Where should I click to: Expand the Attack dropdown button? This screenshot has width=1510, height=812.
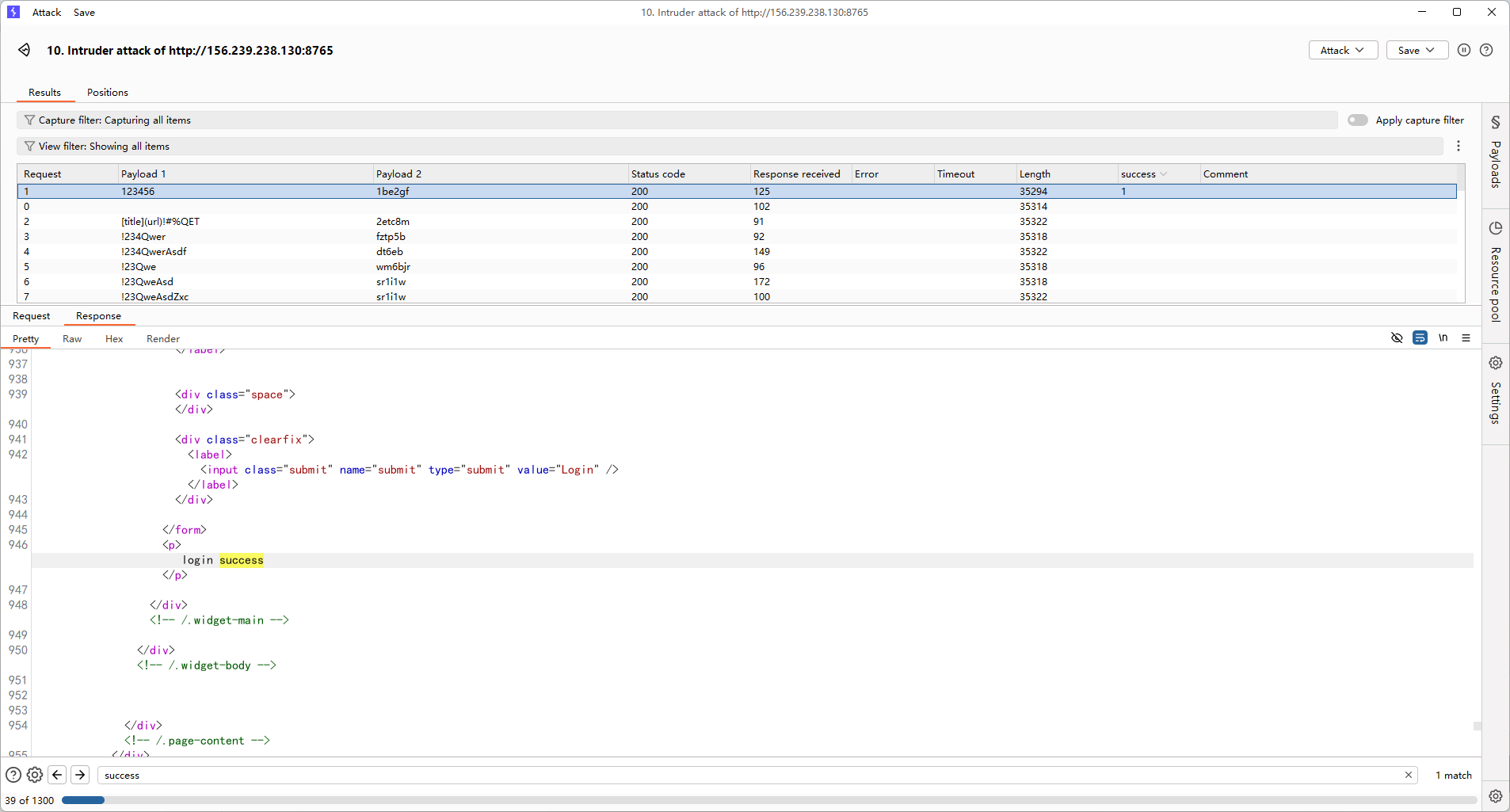pyautogui.click(x=1343, y=50)
